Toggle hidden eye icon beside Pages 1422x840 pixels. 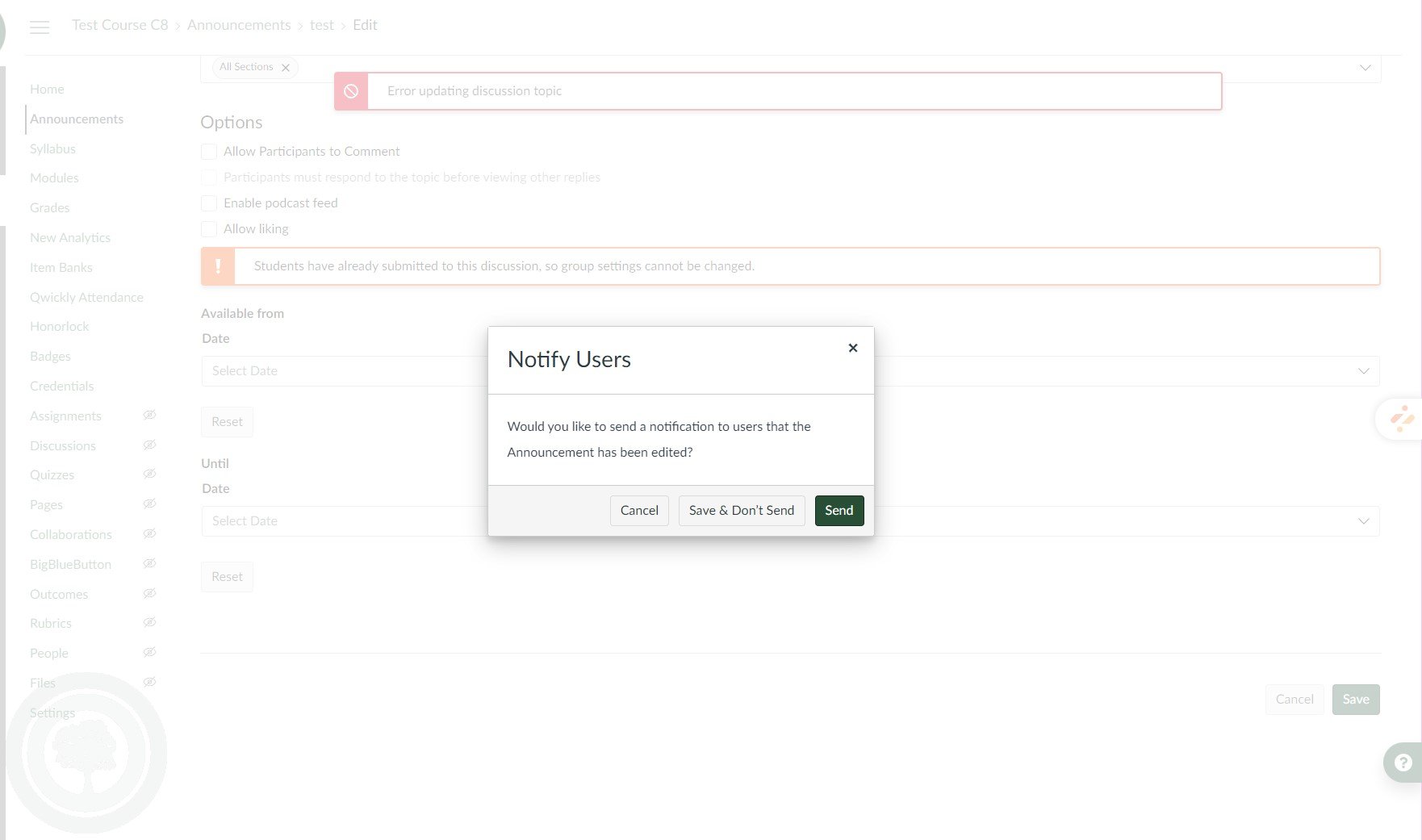coord(149,504)
